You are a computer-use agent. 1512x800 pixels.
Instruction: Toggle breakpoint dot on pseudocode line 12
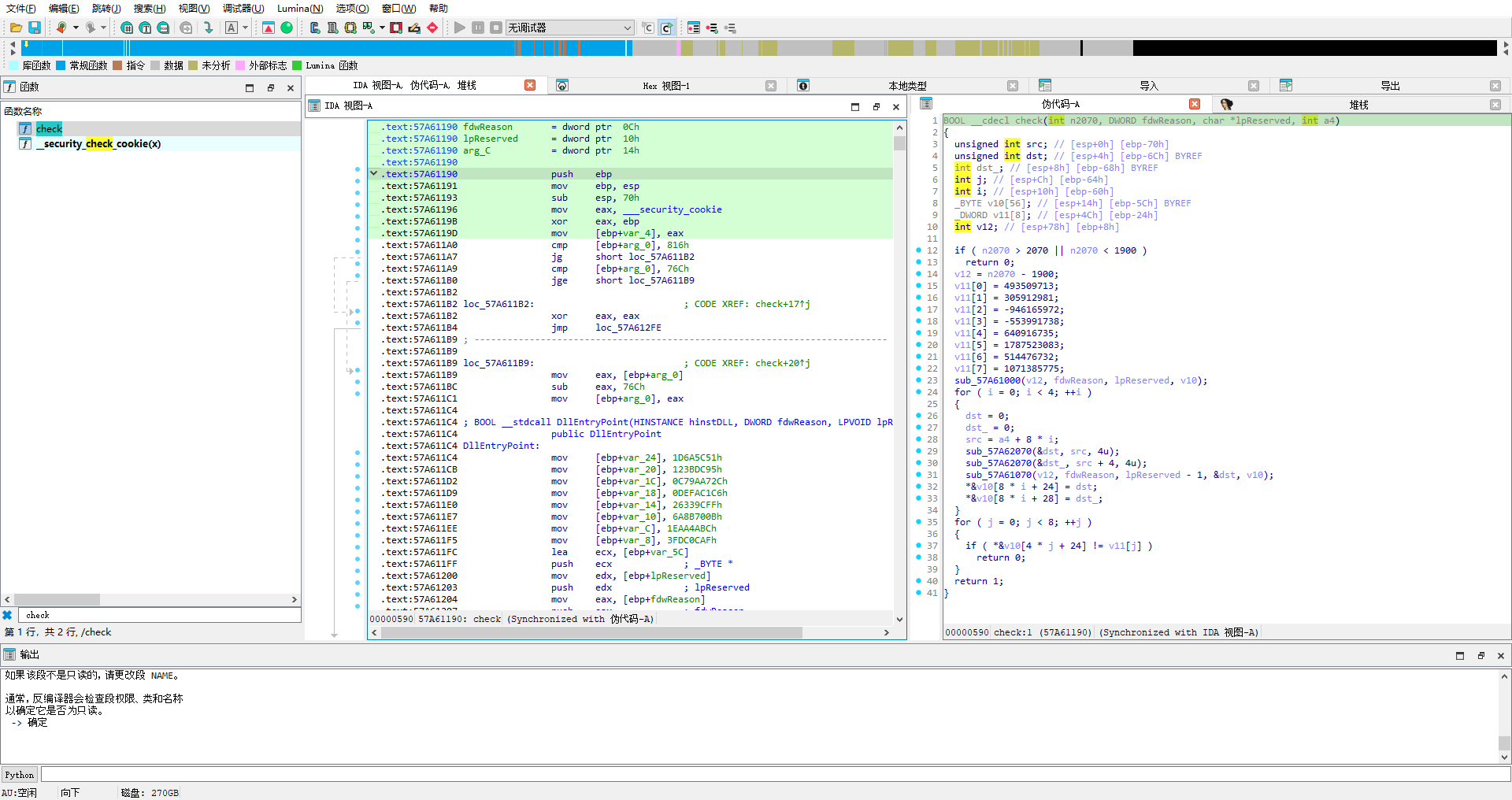(x=918, y=250)
